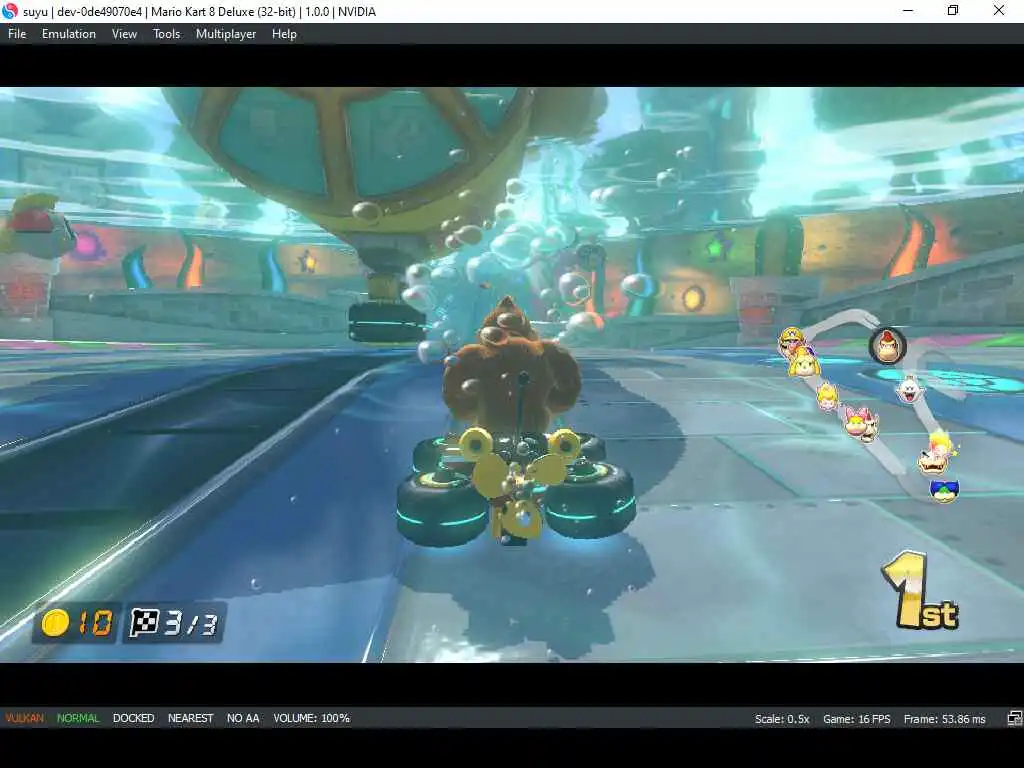Minimize the suyu window

tap(908, 11)
